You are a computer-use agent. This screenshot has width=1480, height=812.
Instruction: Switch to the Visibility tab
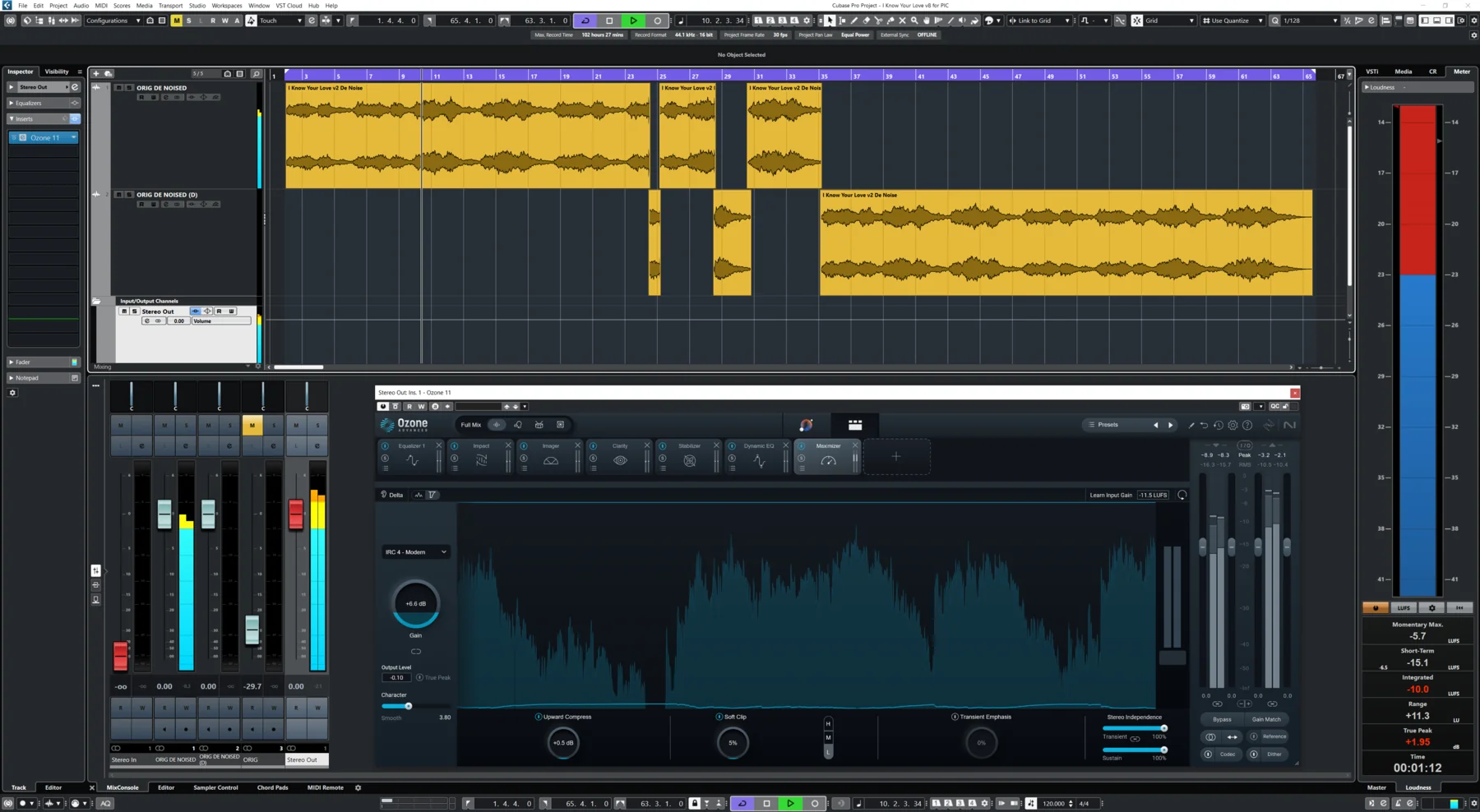pyautogui.click(x=57, y=72)
